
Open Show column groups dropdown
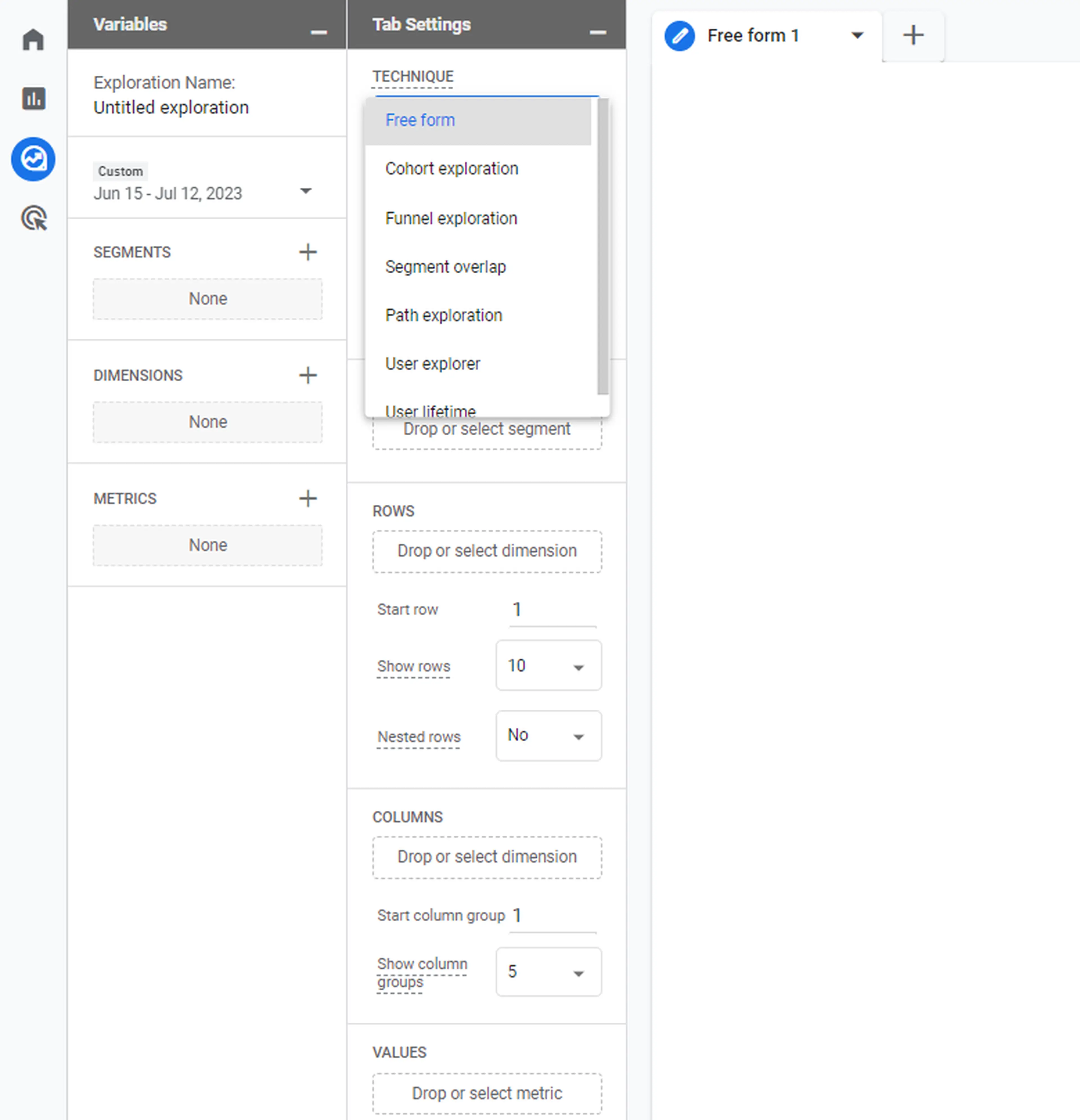(x=548, y=972)
